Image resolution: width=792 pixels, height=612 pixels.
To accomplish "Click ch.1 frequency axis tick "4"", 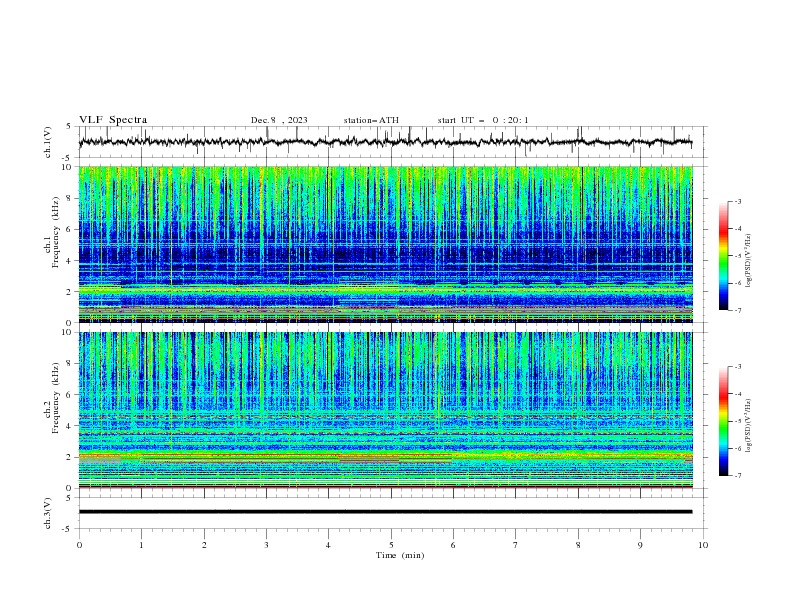I will [x=70, y=261].
